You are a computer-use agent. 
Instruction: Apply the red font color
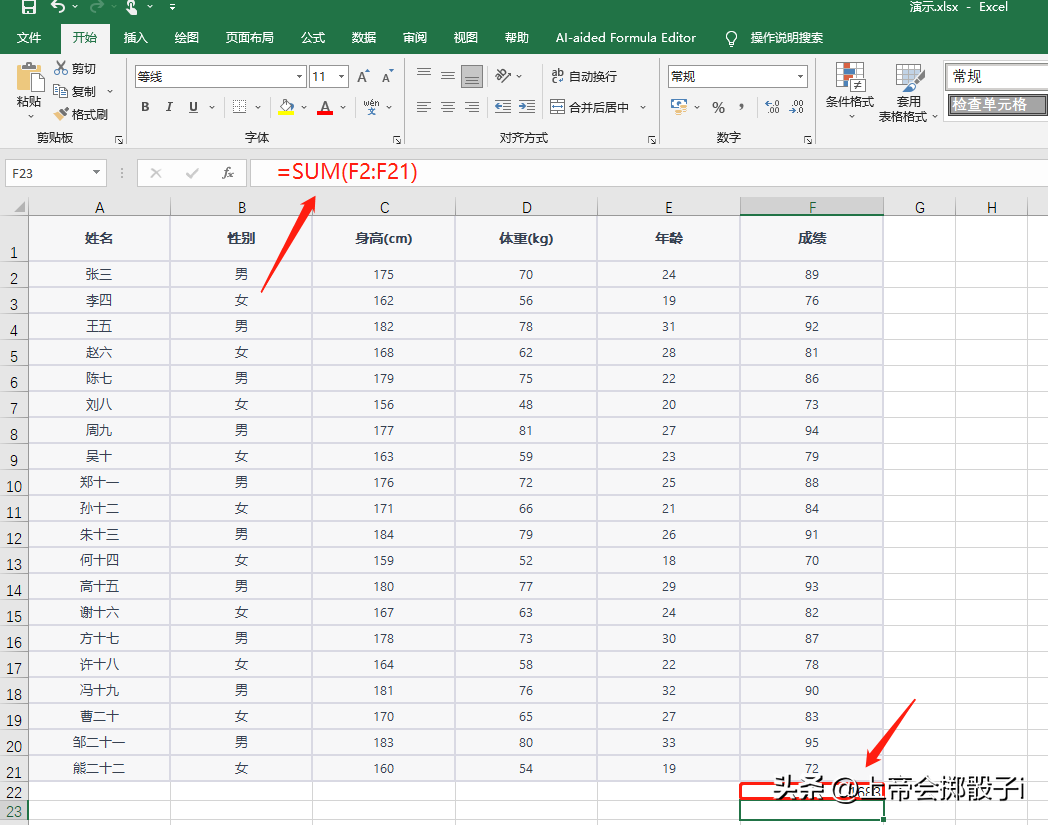coord(325,106)
